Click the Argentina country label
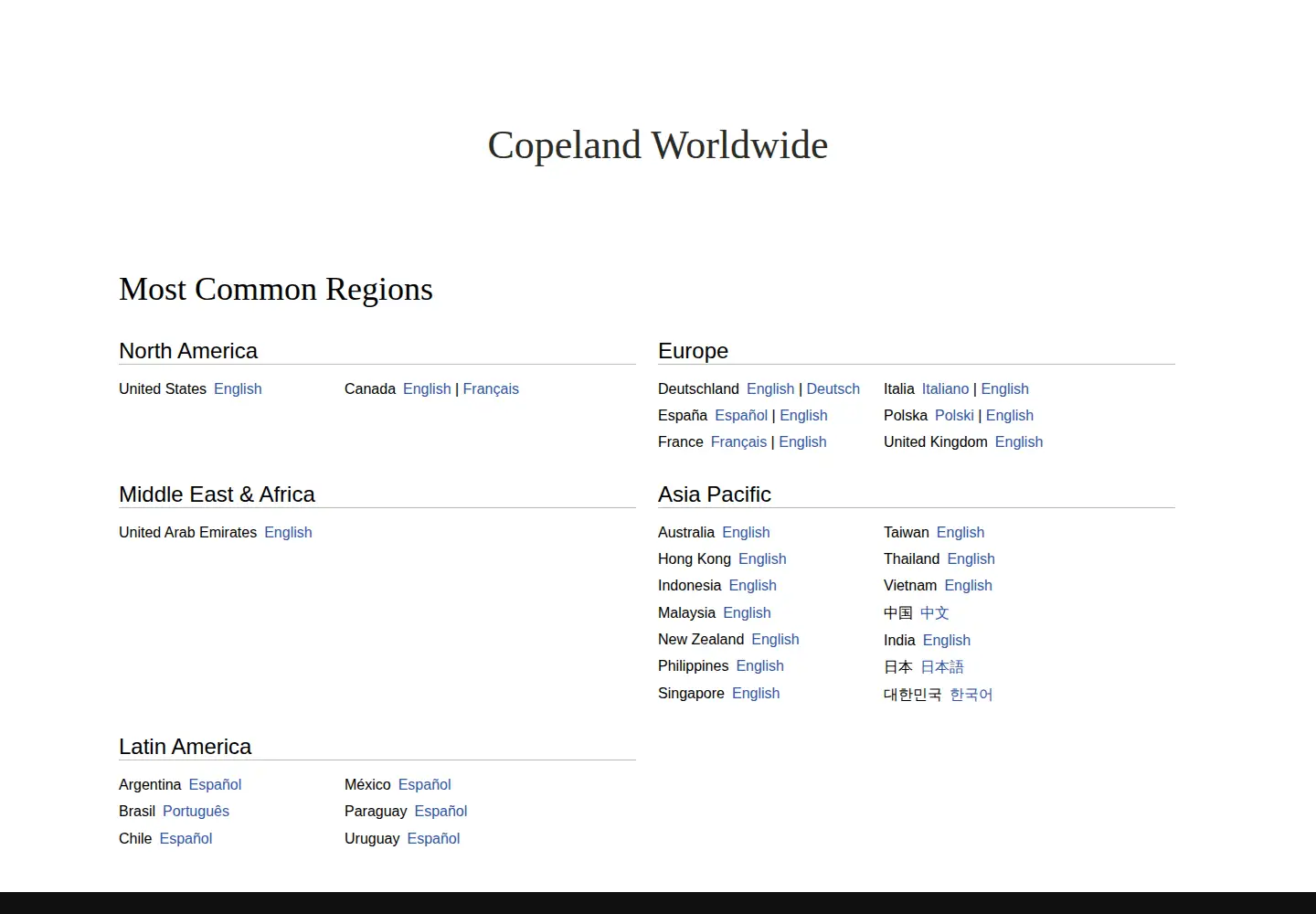Image resolution: width=1316 pixels, height=914 pixels. [x=150, y=784]
